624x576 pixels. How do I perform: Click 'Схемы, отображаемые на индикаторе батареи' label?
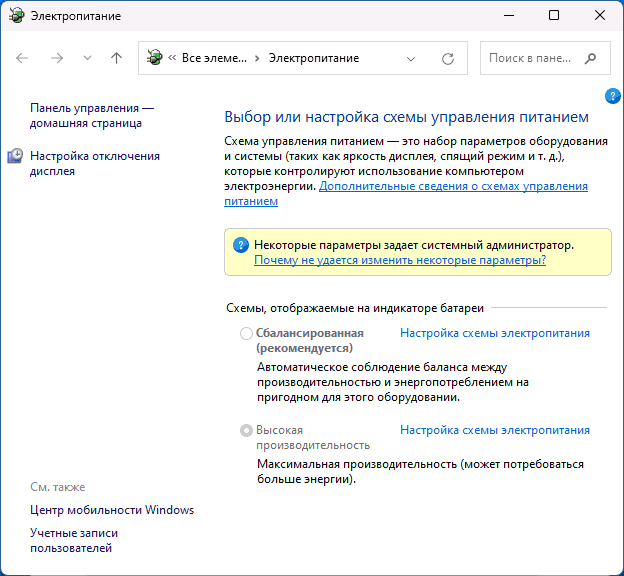pos(355,308)
